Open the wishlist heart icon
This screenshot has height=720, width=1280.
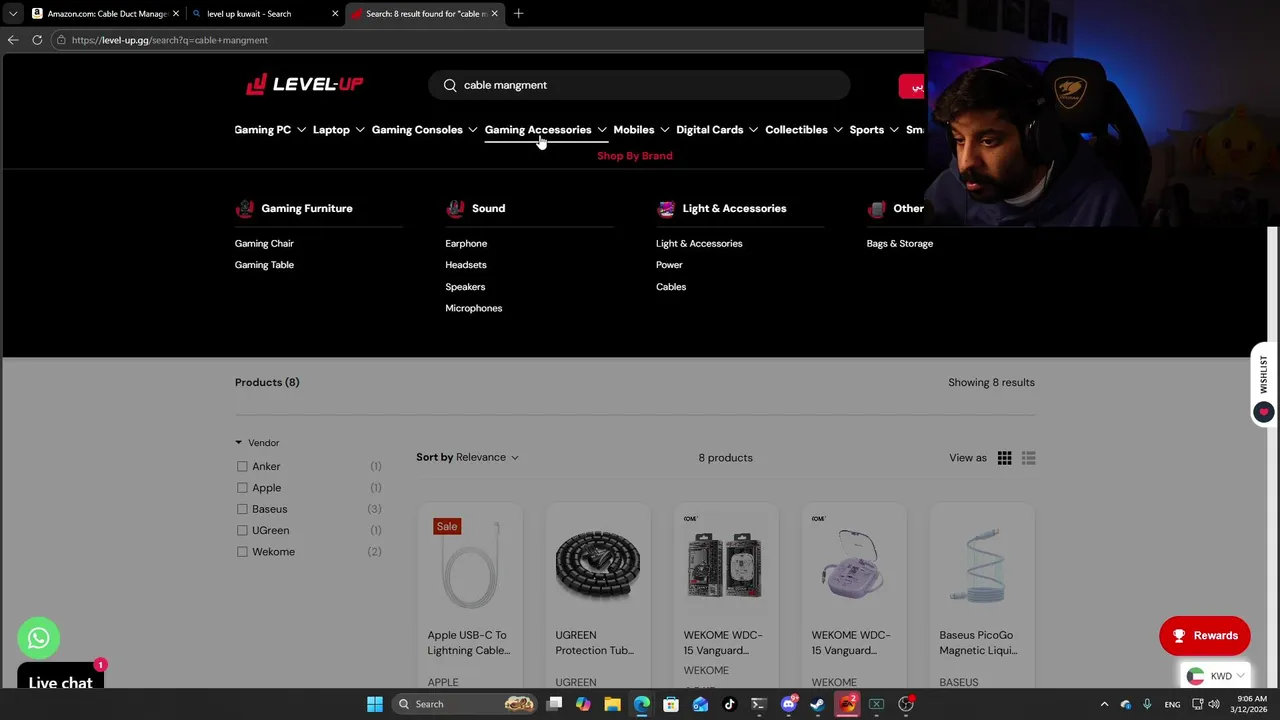click(x=1264, y=412)
